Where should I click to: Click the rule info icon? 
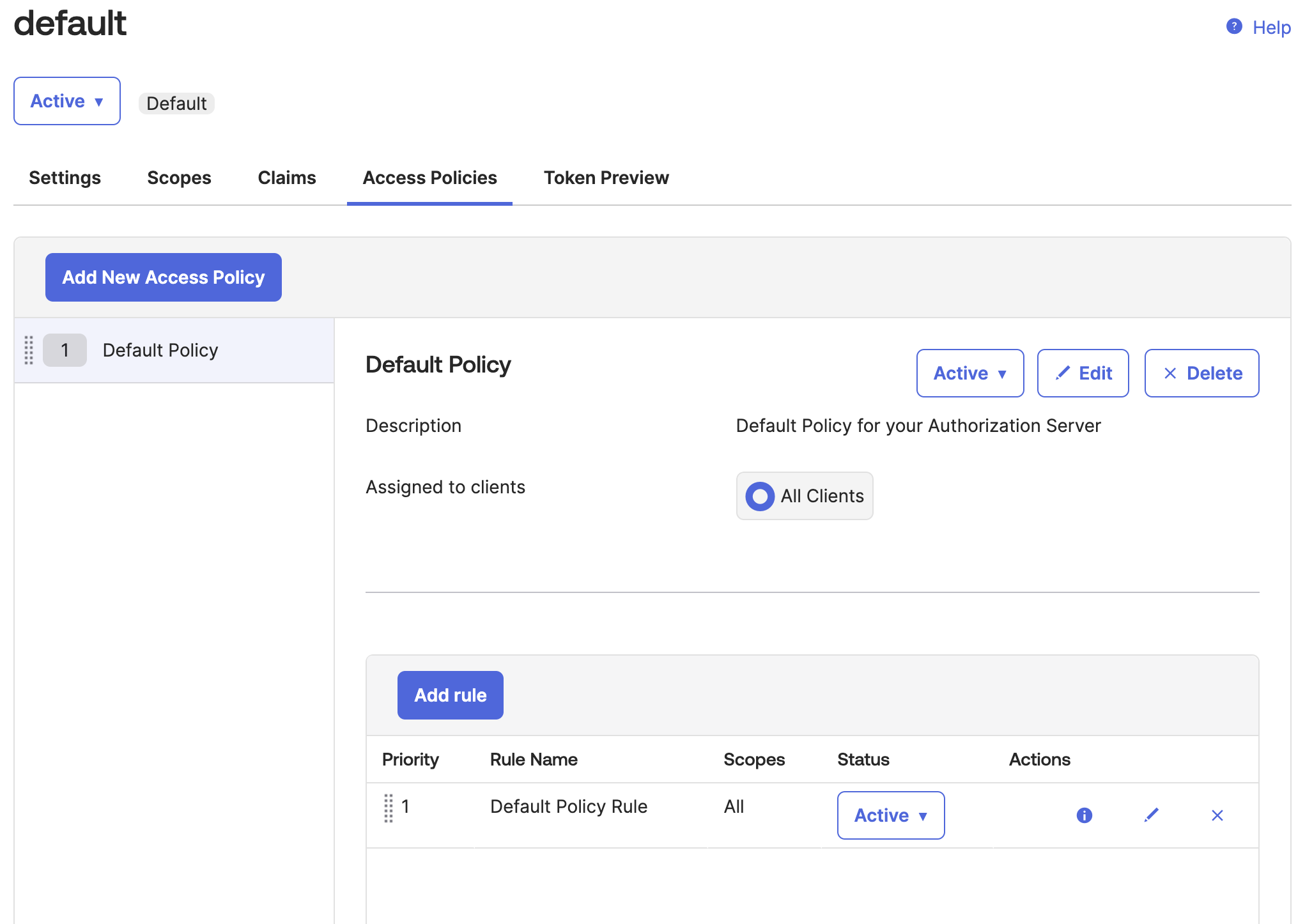[x=1084, y=815]
